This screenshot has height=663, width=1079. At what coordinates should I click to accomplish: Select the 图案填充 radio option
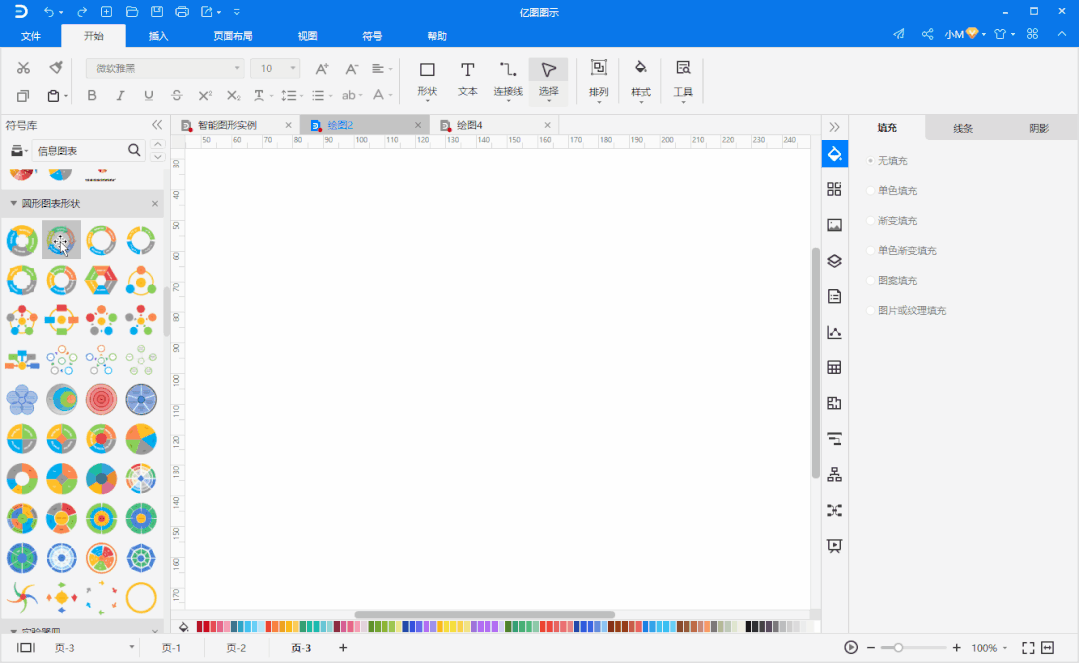tap(871, 281)
